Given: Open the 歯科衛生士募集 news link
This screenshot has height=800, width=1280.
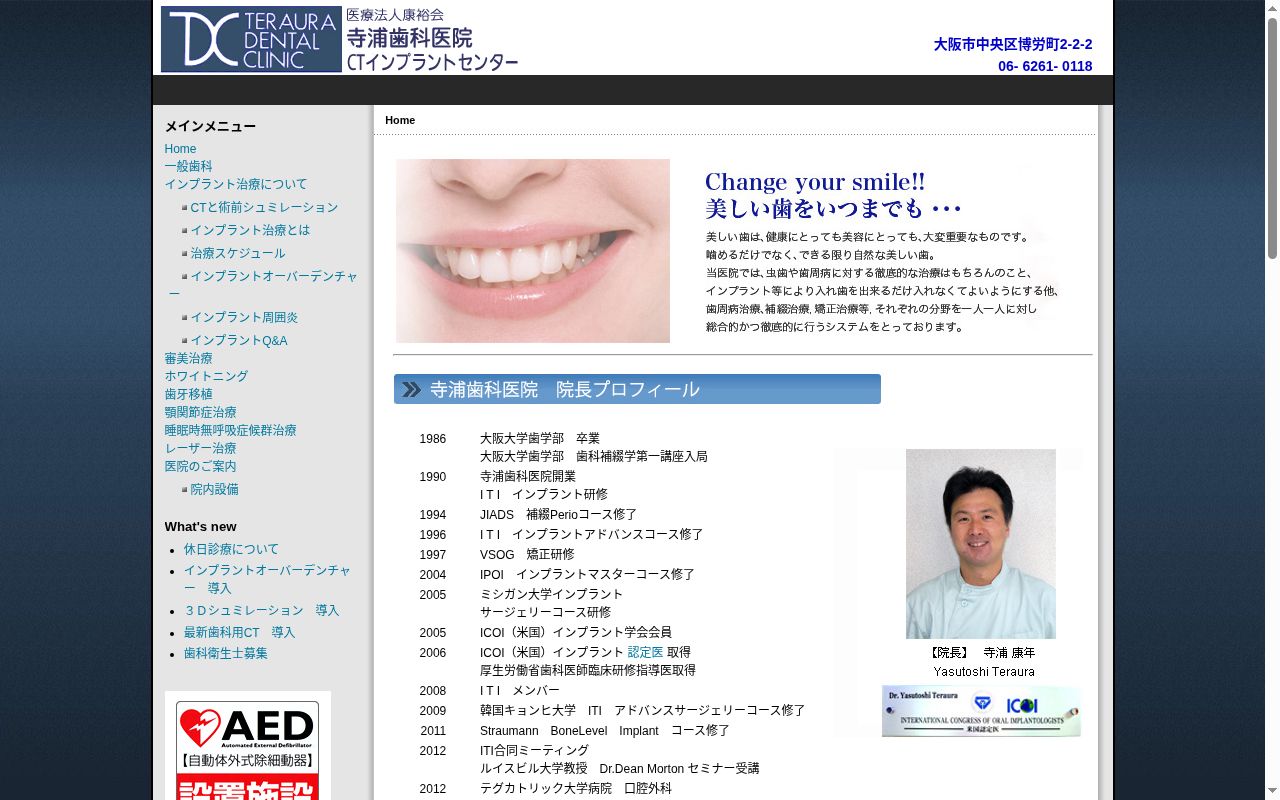Looking at the screenshot, I should tap(225, 654).
